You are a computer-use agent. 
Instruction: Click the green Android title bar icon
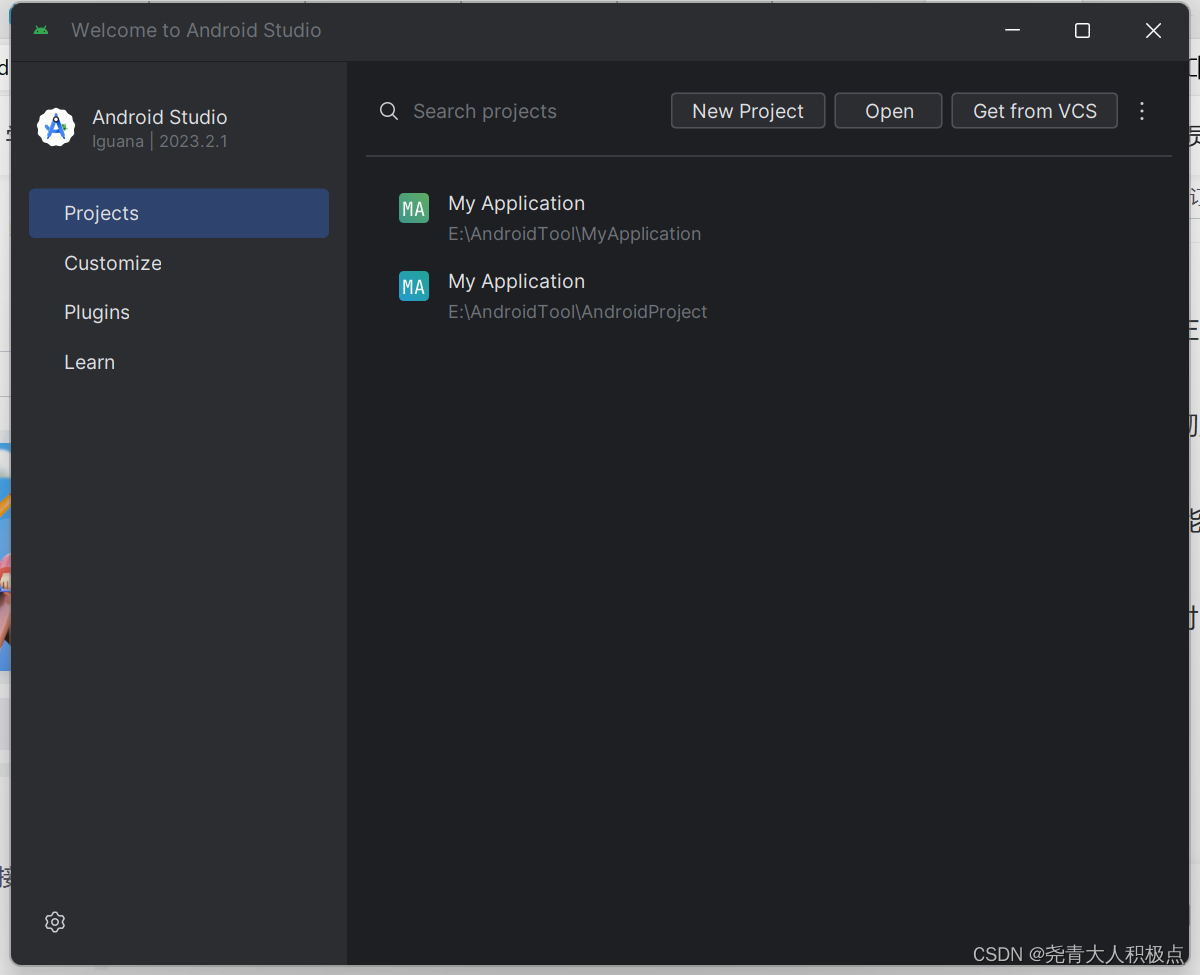click(x=41, y=30)
